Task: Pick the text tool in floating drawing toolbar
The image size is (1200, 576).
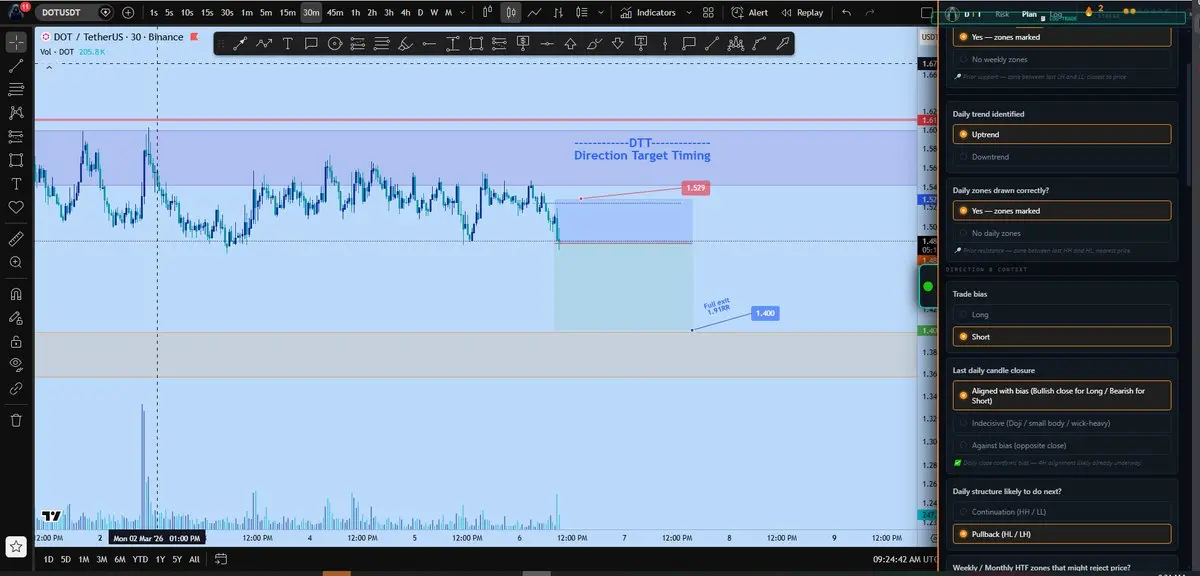Action: pos(288,43)
